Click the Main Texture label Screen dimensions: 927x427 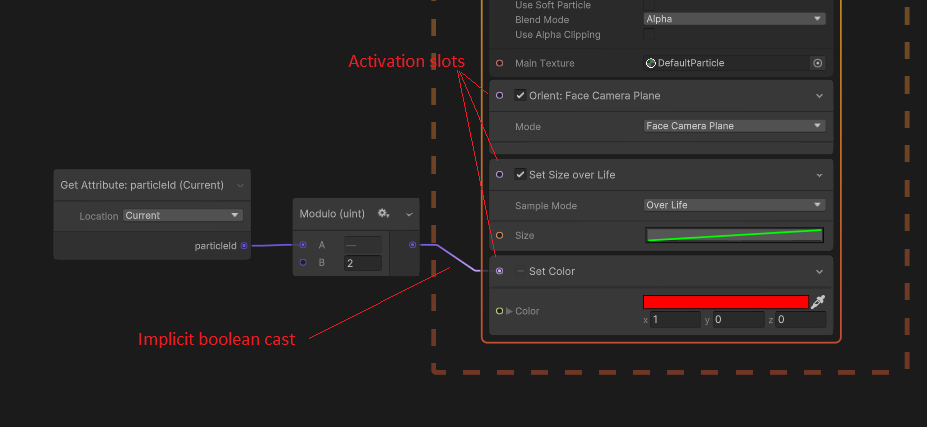544,63
